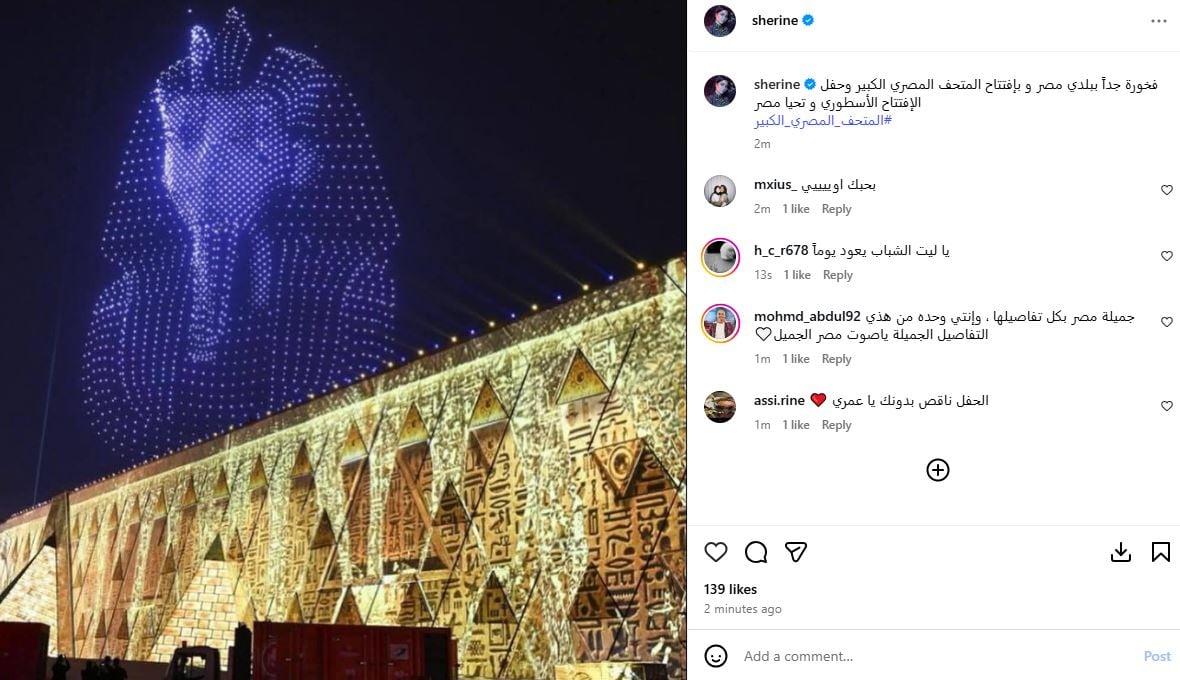Save post using bookmark icon

(x=1160, y=552)
